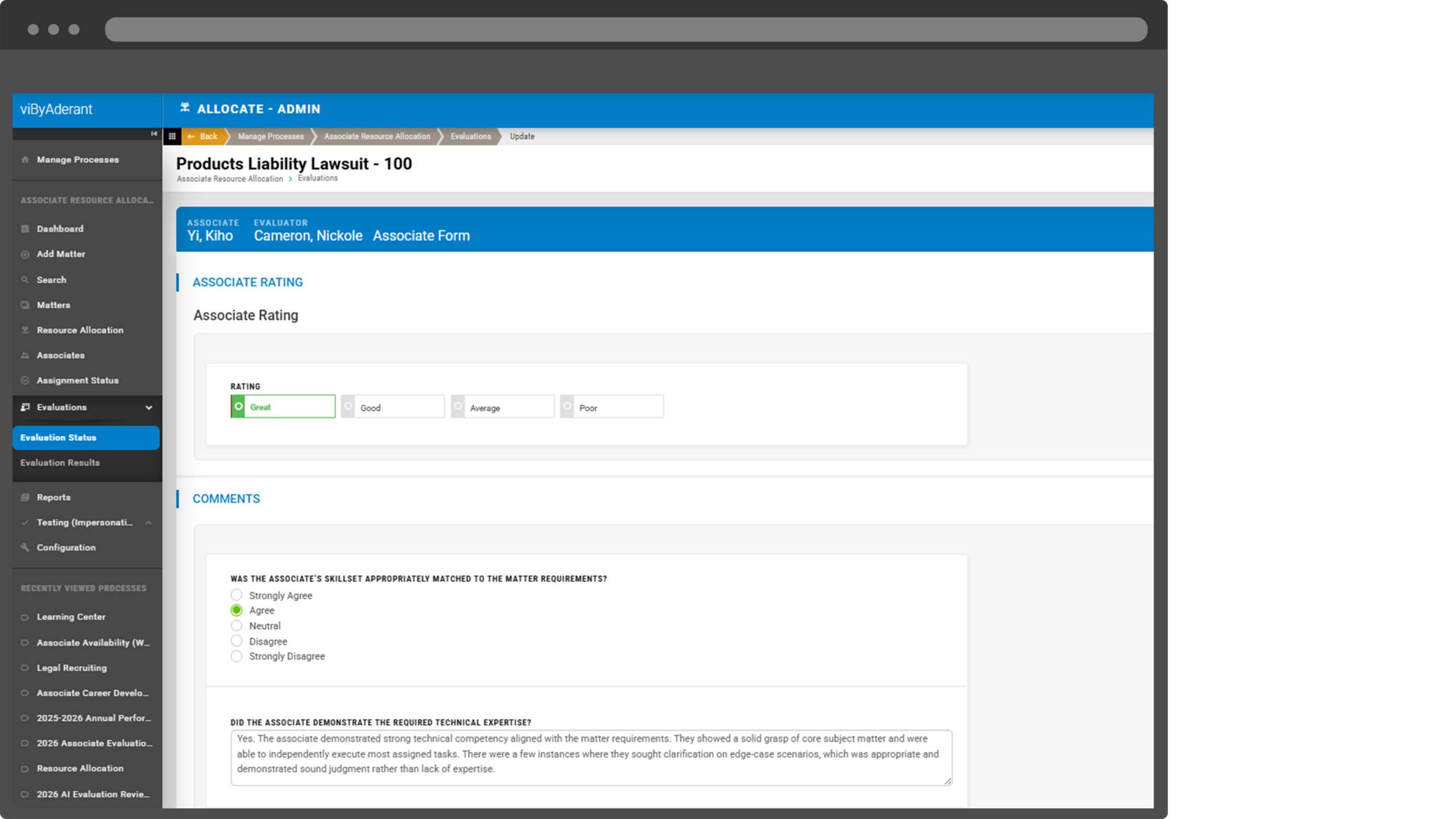
Task: Select the Good rating option
Action: (x=392, y=407)
